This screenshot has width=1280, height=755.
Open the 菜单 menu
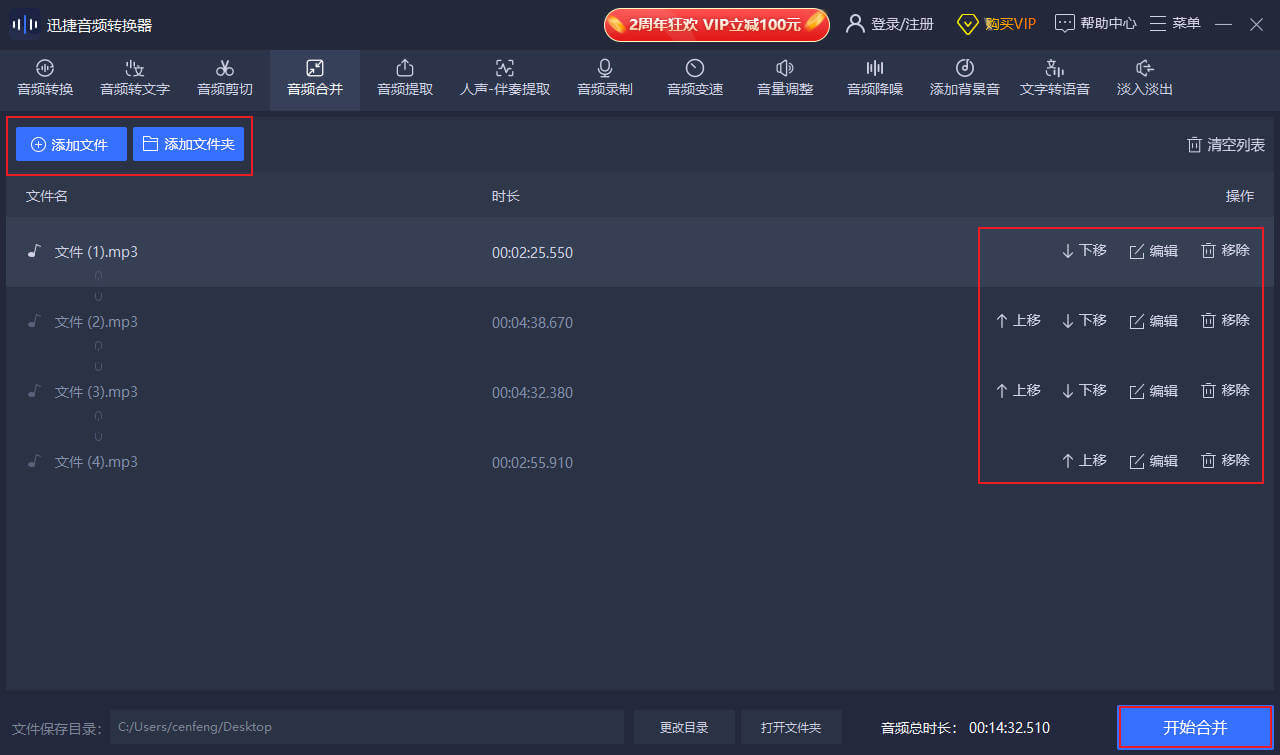pos(1175,24)
